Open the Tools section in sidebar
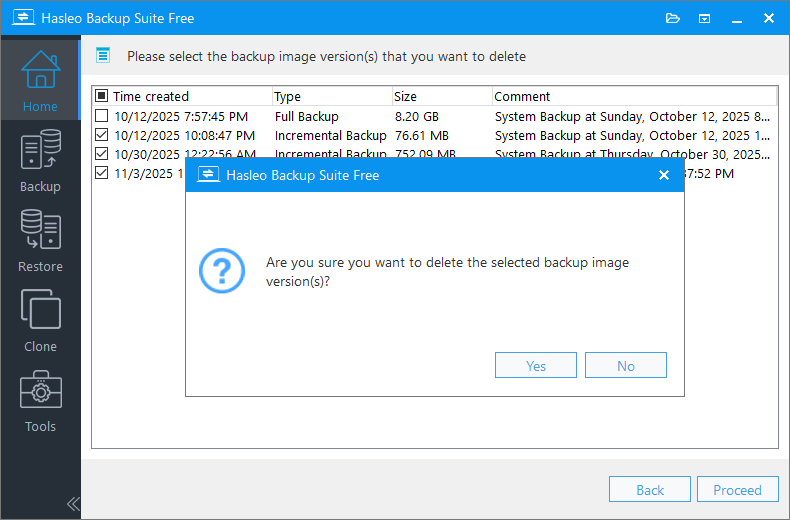Viewport: 790px width, 520px height. point(40,401)
